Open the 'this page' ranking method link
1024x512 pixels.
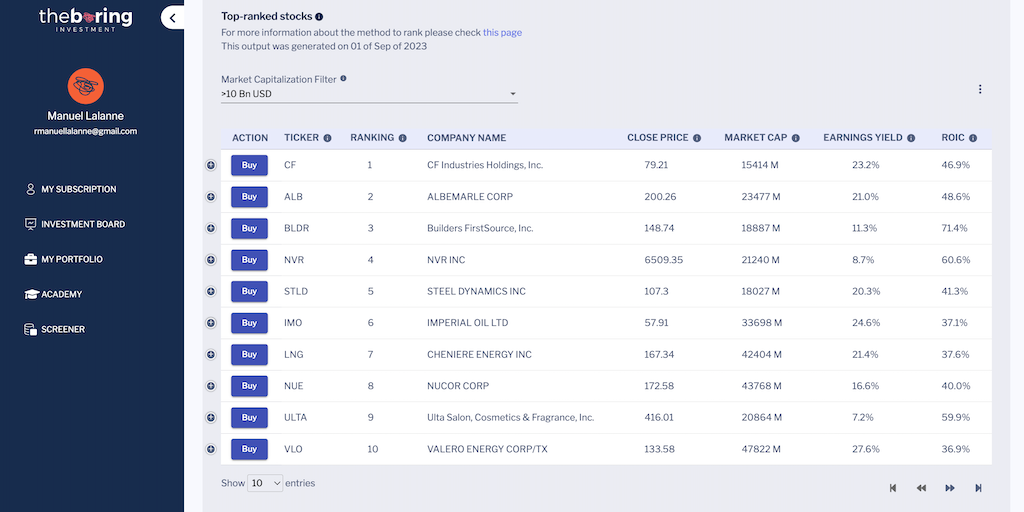click(502, 32)
